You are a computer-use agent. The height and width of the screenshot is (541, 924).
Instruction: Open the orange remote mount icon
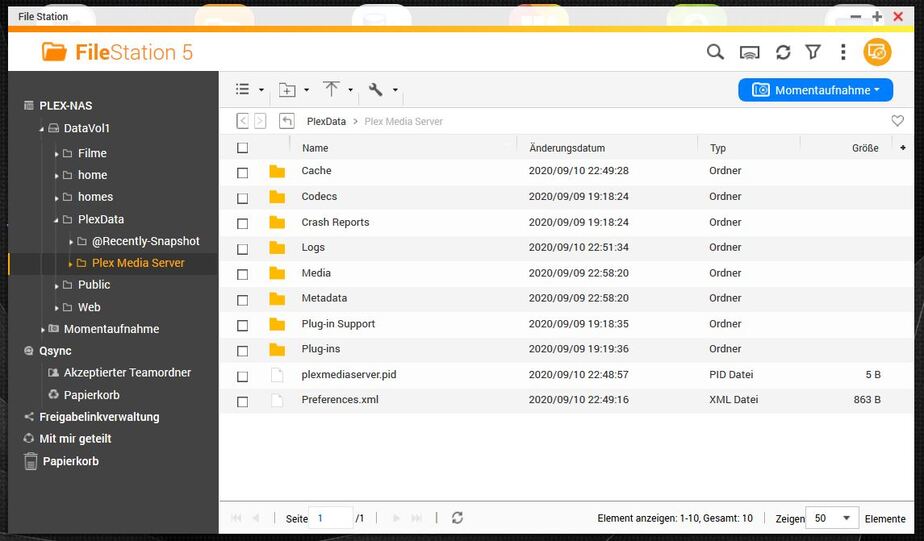pyautogui.click(x=877, y=52)
